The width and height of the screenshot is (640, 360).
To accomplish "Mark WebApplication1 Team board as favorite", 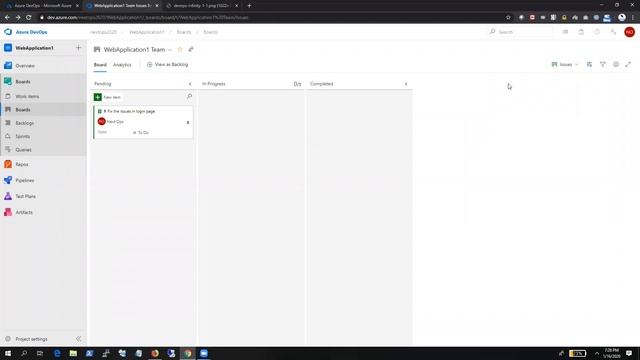I will (180, 49).
